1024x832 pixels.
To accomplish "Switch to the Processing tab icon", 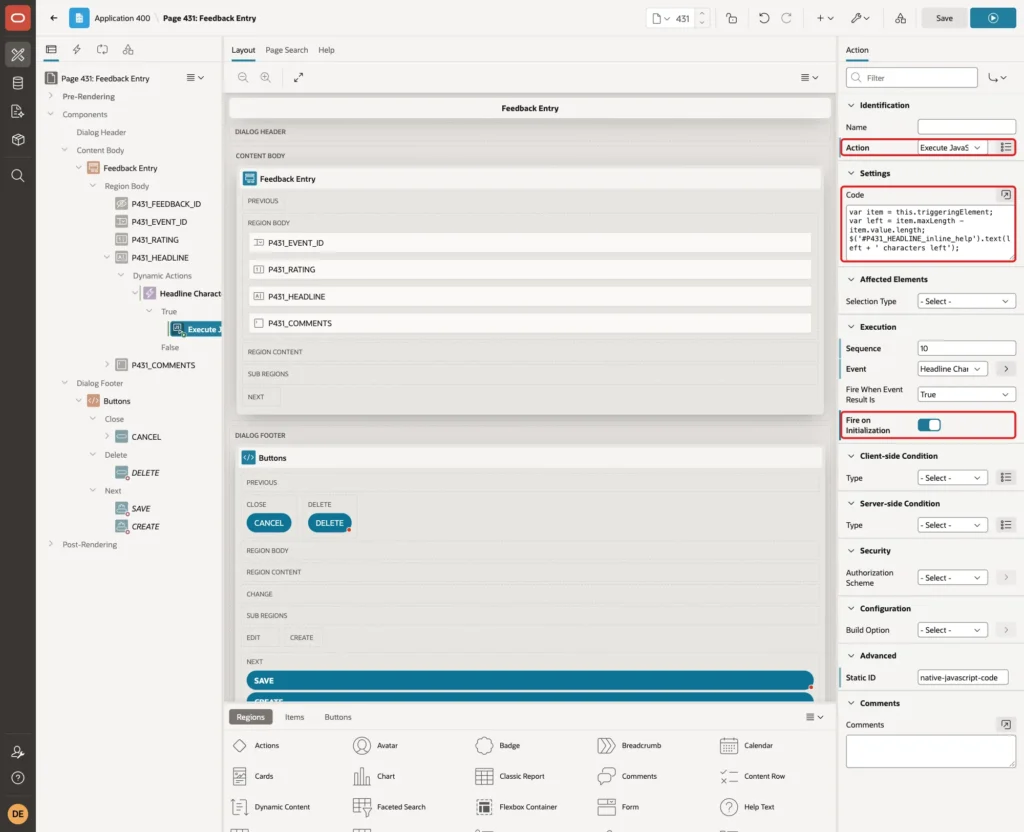I will coord(102,50).
